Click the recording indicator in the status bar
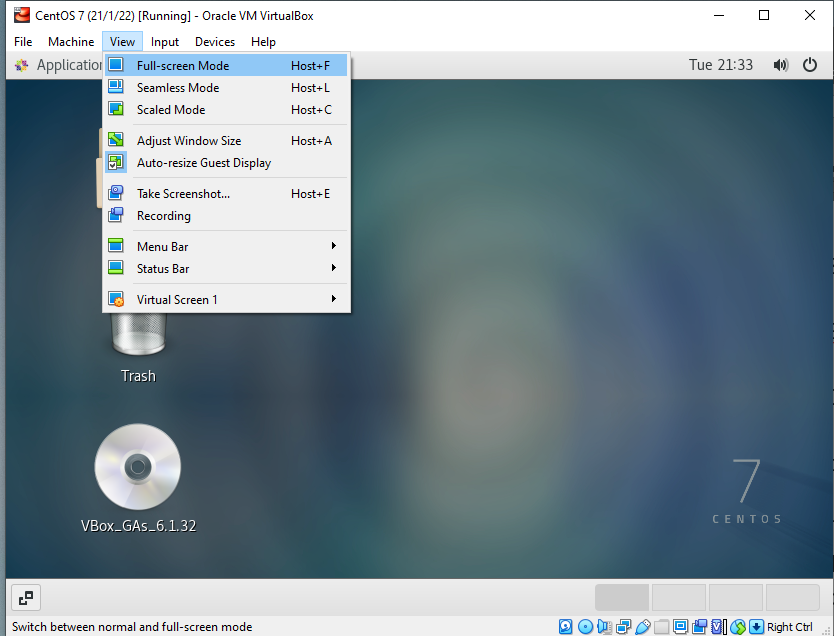Viewport: 834px width, 636px height. coord(699,626)
